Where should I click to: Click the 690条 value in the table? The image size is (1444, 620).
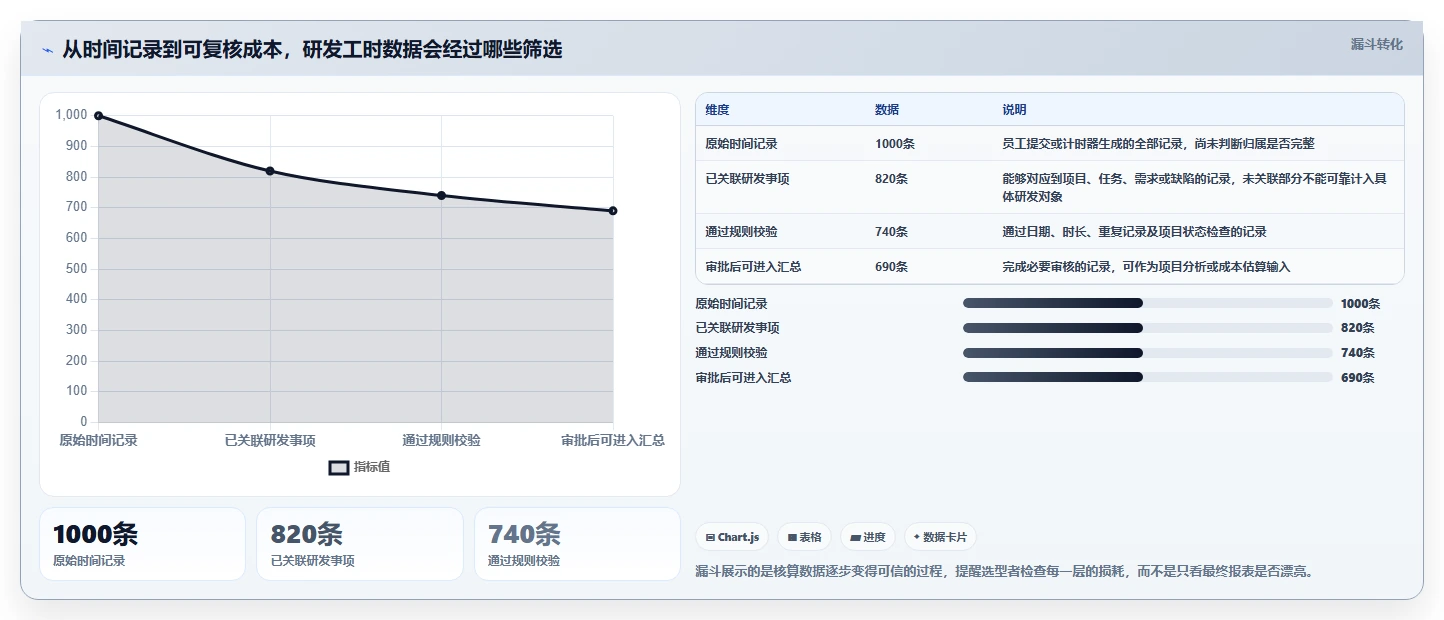(x=891, y=267)
